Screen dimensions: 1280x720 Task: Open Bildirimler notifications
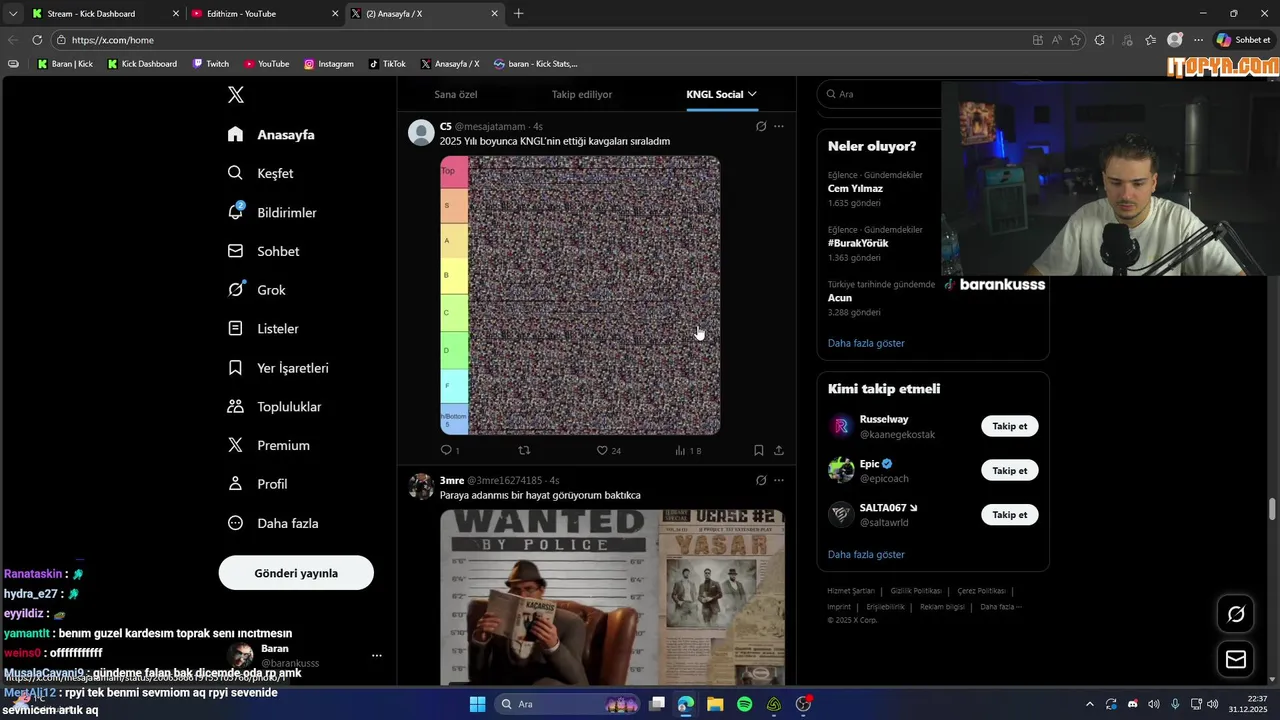point(272,212)
